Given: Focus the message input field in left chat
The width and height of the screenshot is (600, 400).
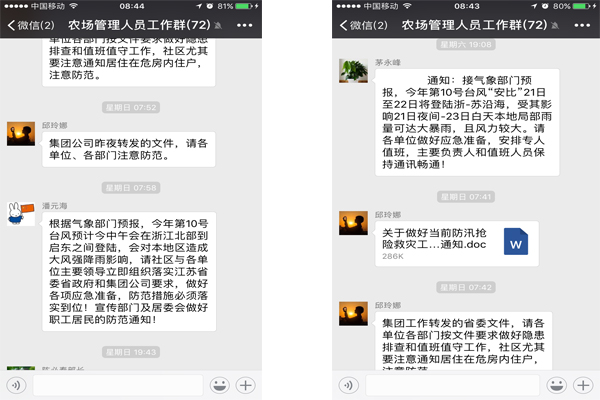Looking at the screenshot, I should point(118,385).
